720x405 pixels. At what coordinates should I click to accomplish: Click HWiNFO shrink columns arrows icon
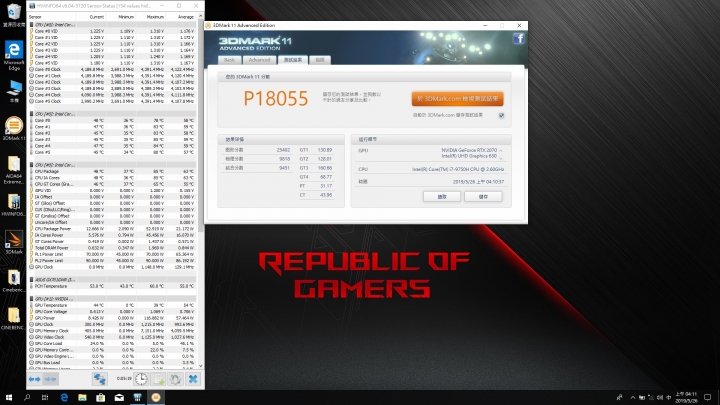[x=51, y=379]
